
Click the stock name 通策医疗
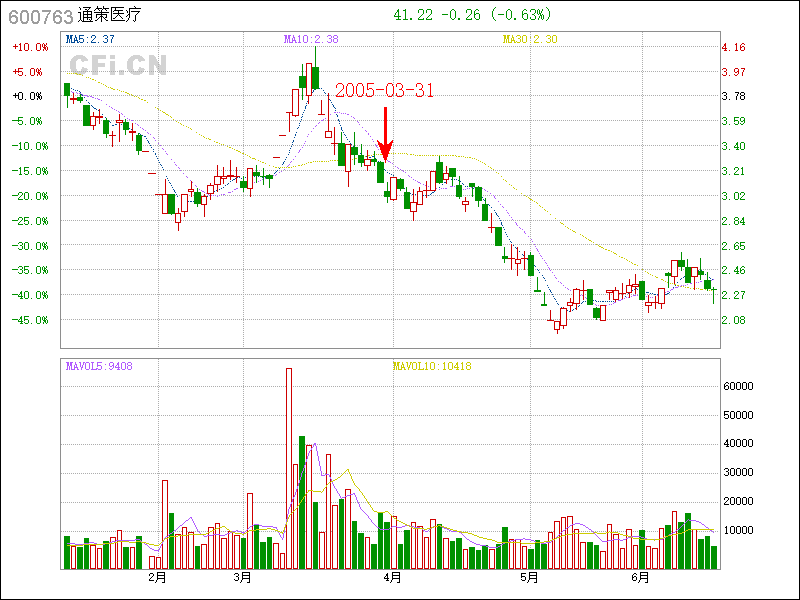tap(109, 16)
